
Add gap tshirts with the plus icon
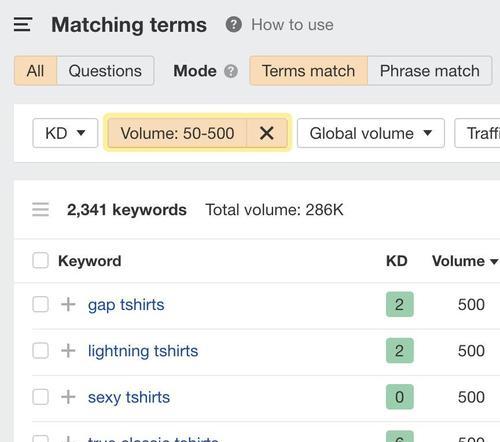[x=68, y=304]
